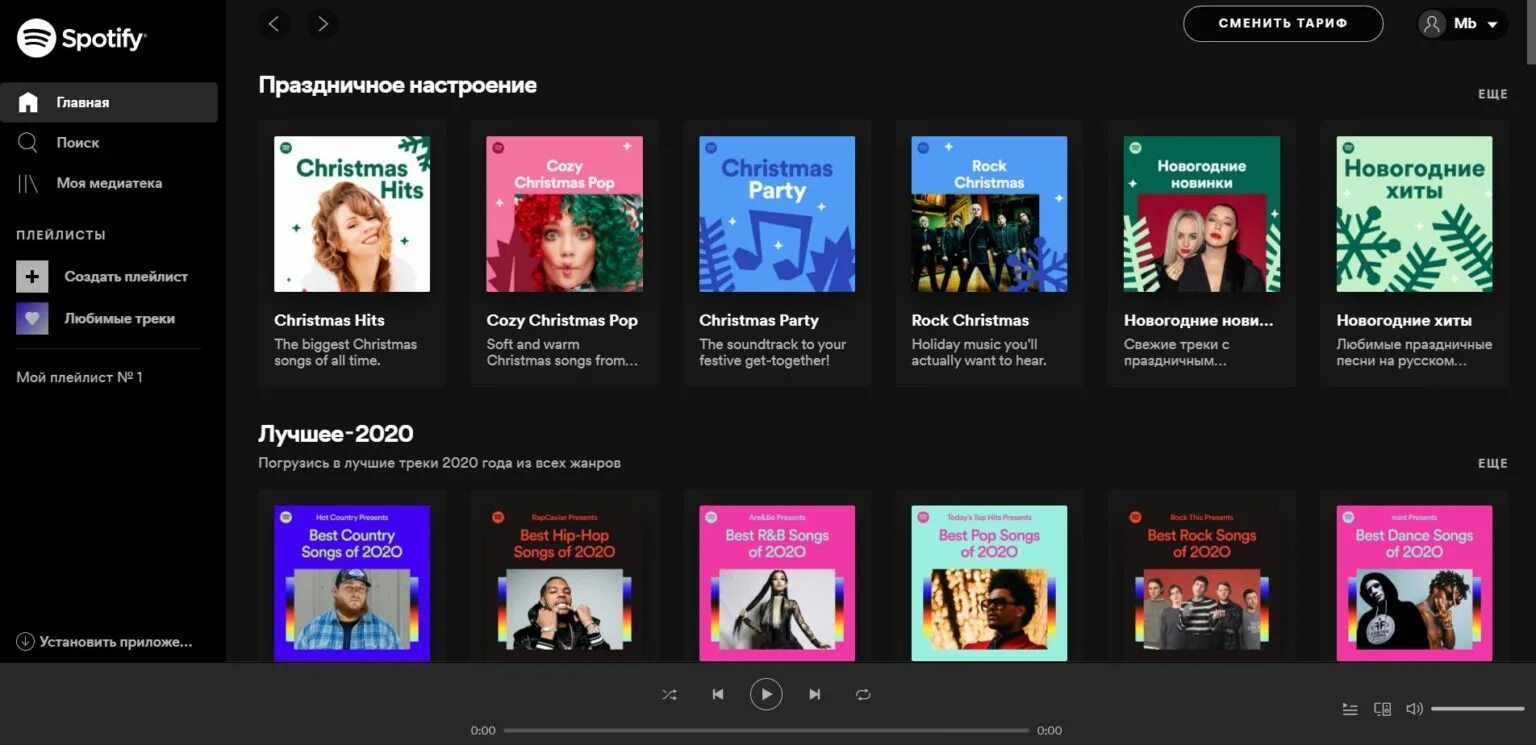Click the Новогодние нови... title text

pos(1198,321)
